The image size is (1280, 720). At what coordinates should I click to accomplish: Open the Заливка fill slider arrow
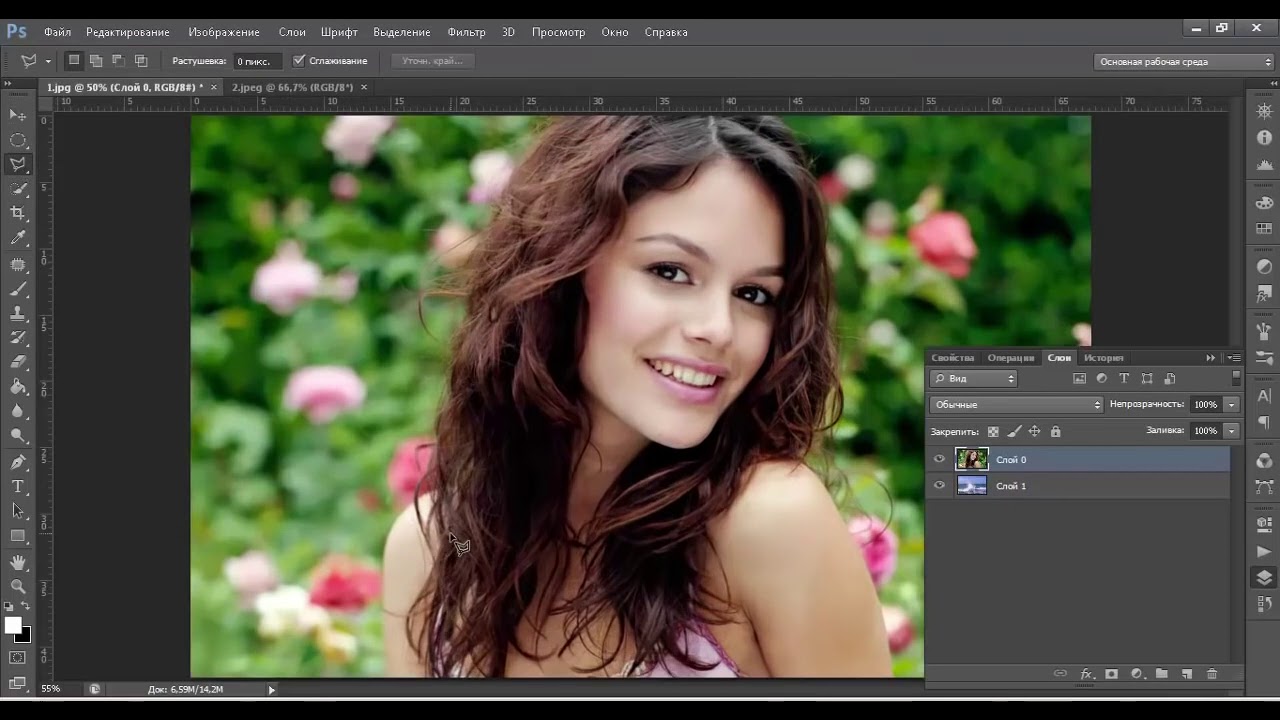point(1232,431)
